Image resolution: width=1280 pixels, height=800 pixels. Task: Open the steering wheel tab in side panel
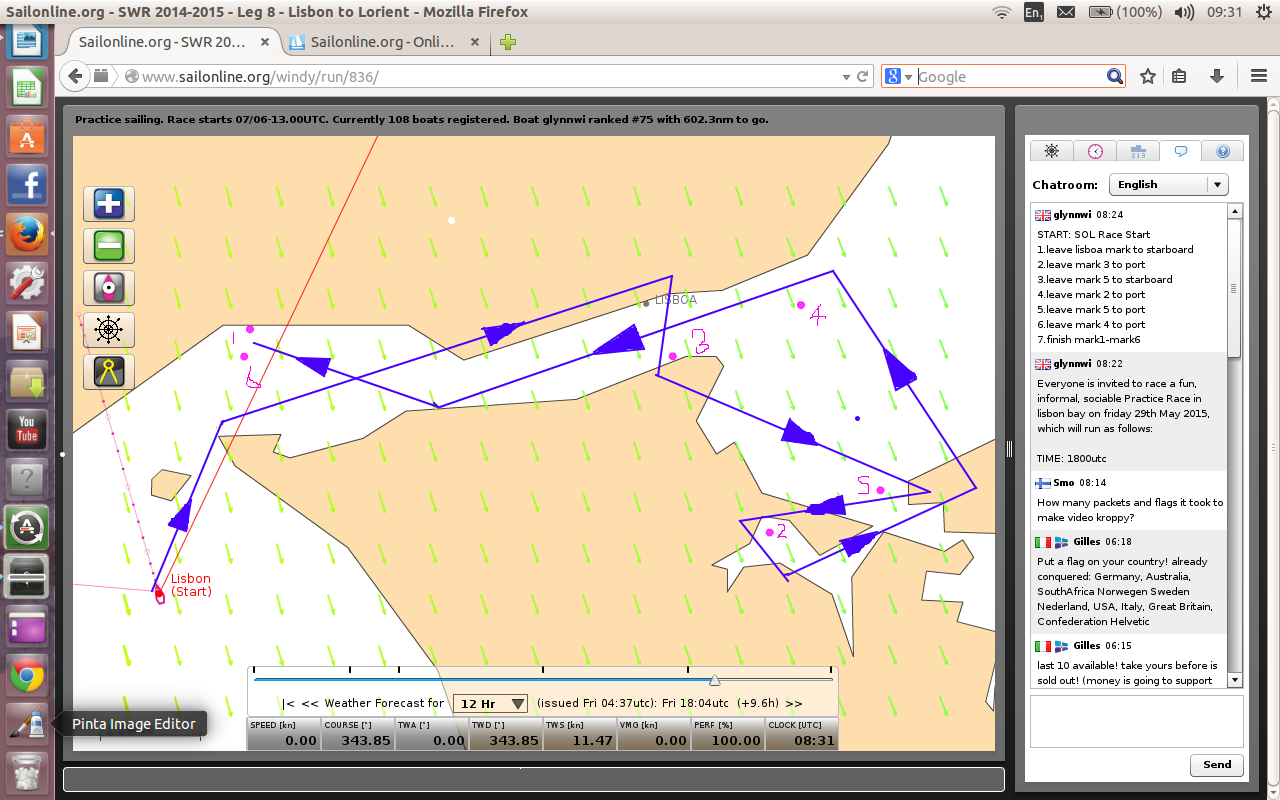1052,151
